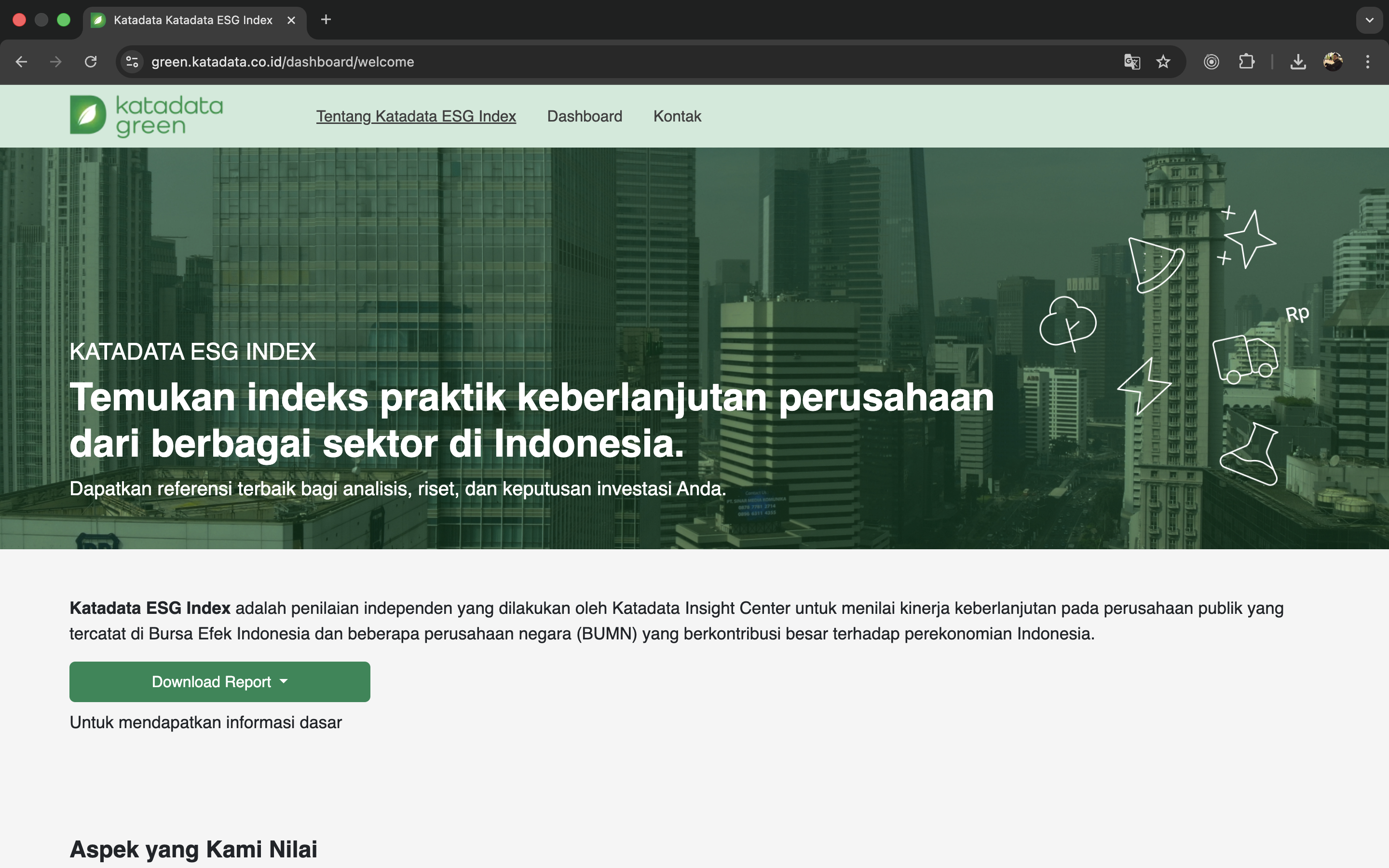
Task: Reload the current page
Action: click(91, 61)
